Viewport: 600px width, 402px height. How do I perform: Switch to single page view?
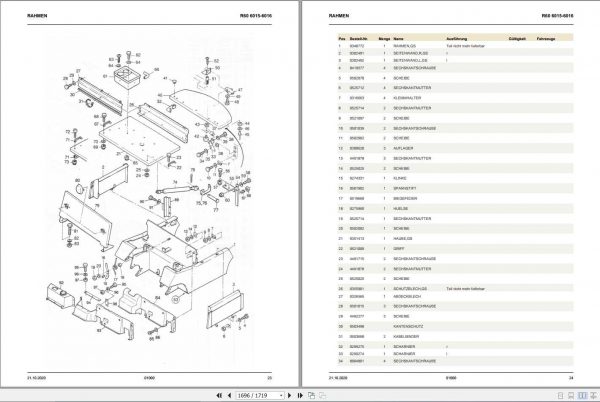(561, 395)
